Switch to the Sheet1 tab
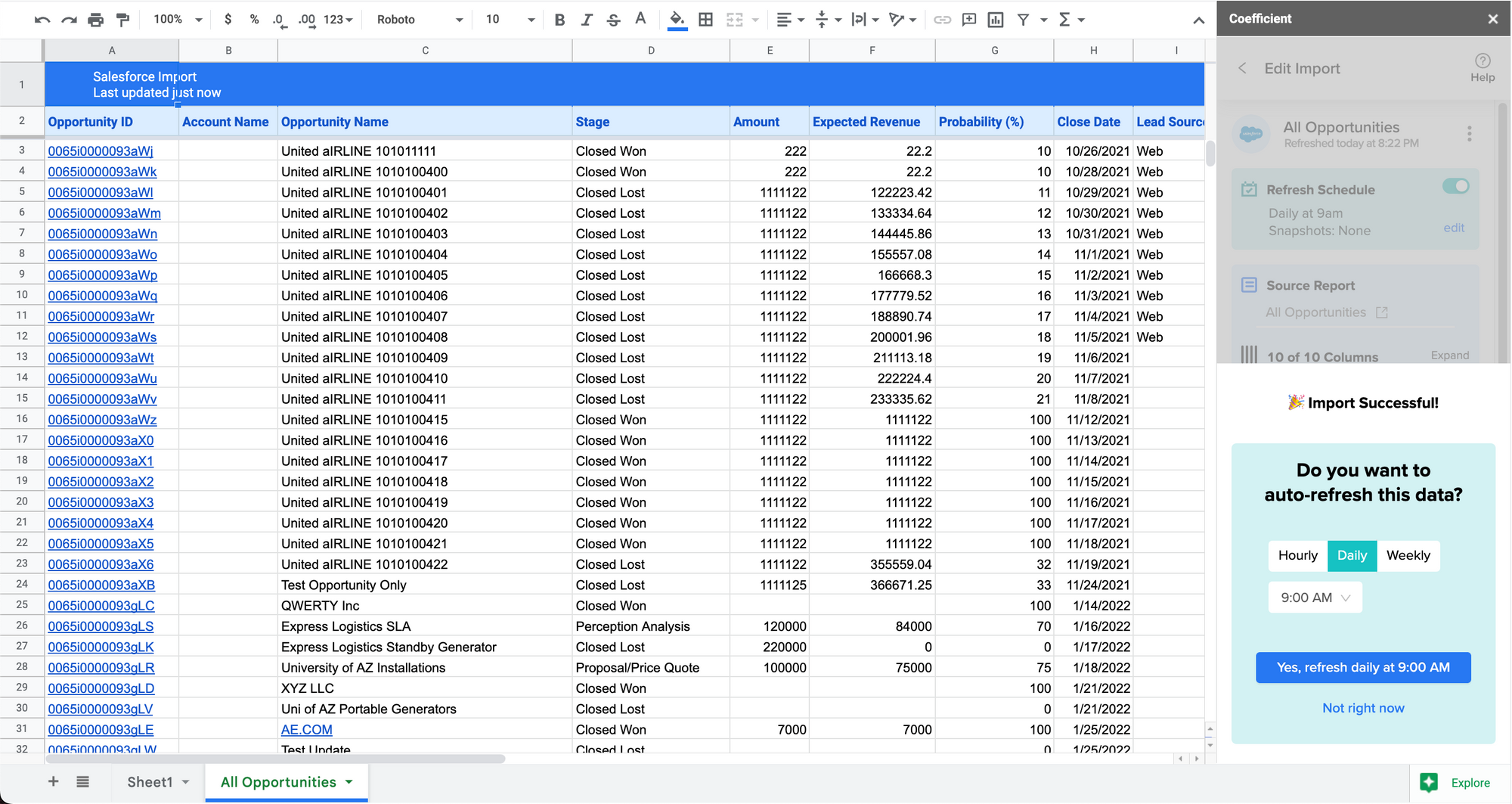The height and width of the screenshot is (804, 1512). (149, 781)
